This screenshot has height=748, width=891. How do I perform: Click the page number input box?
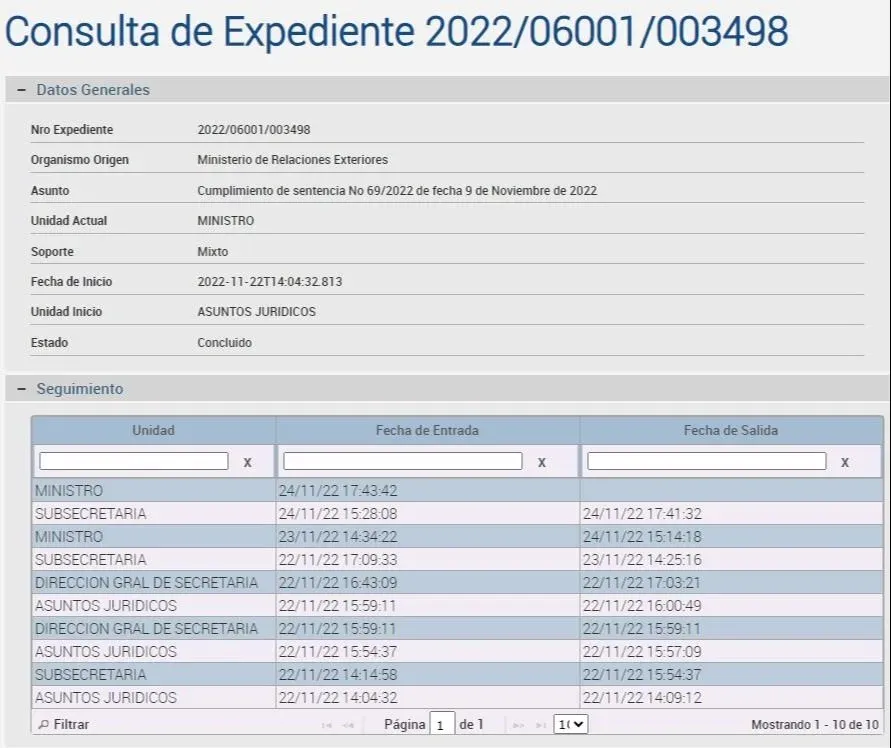[442, 724]
